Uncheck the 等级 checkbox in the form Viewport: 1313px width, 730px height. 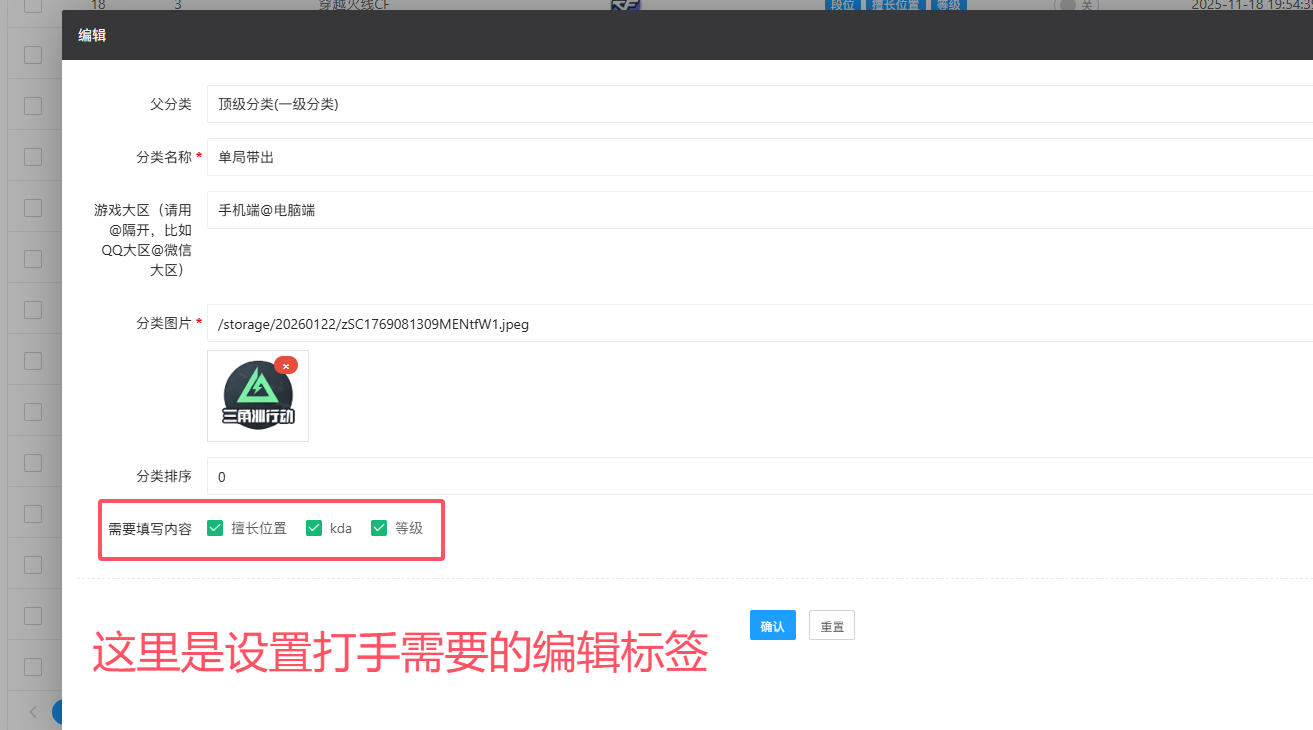click(x=379, y=528)
